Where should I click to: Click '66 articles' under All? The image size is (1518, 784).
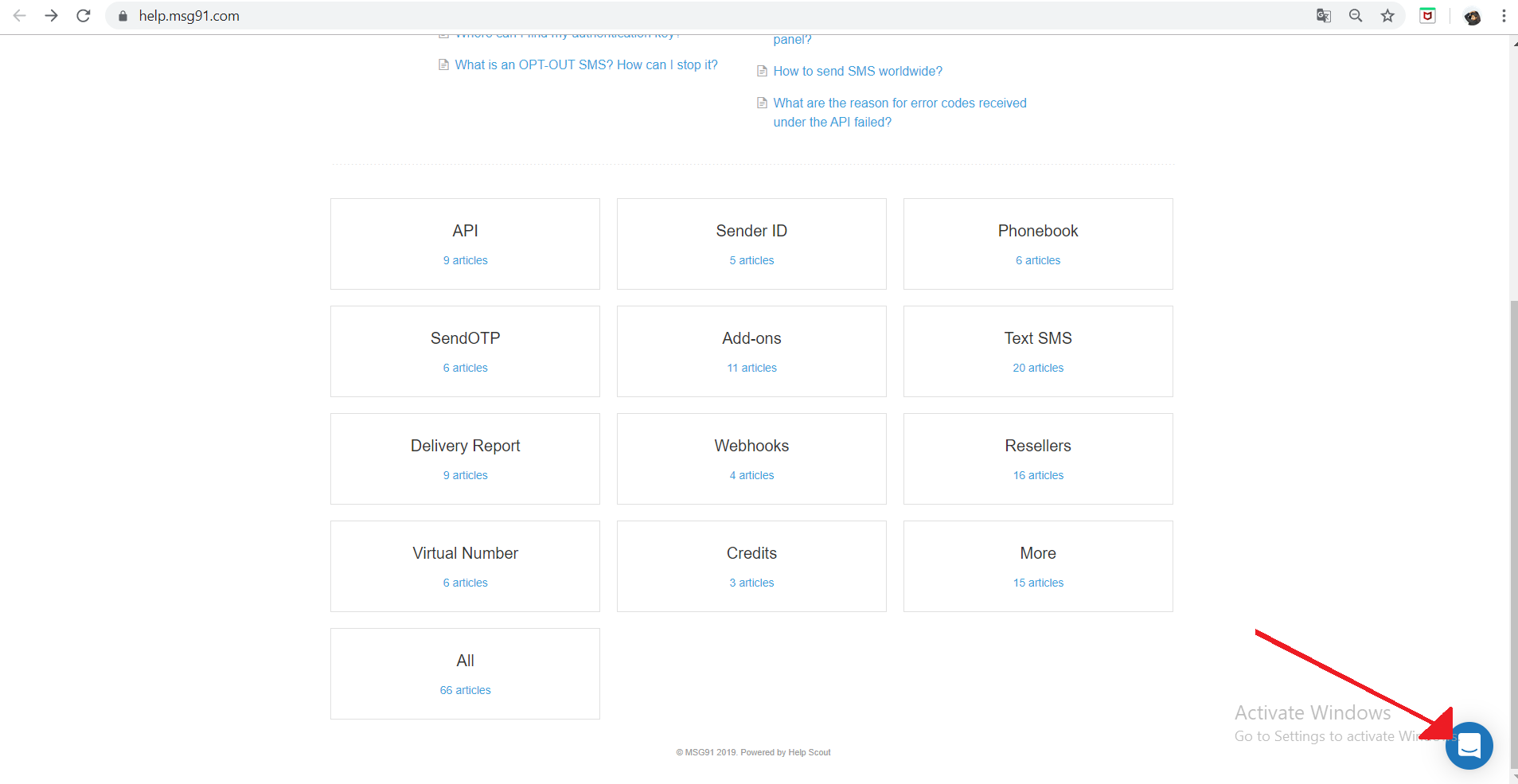pos(465,690)
